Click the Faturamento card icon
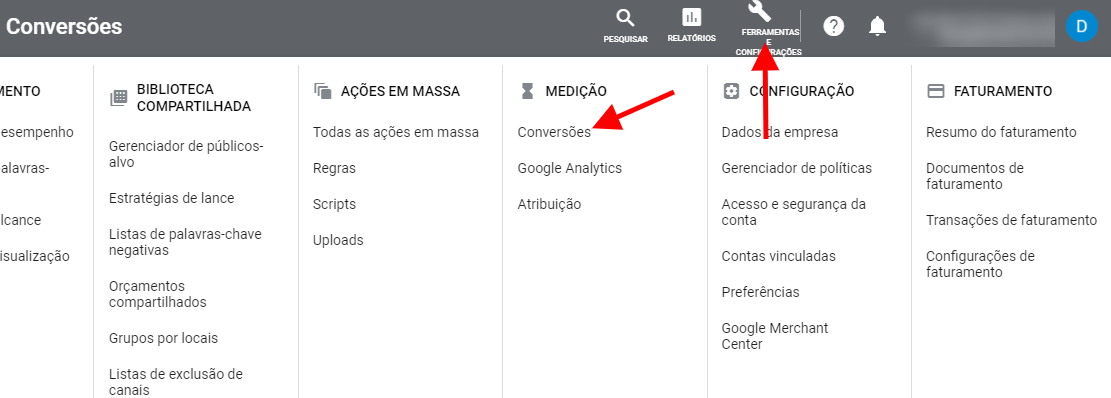1111x398 pixels. point(935,91)
